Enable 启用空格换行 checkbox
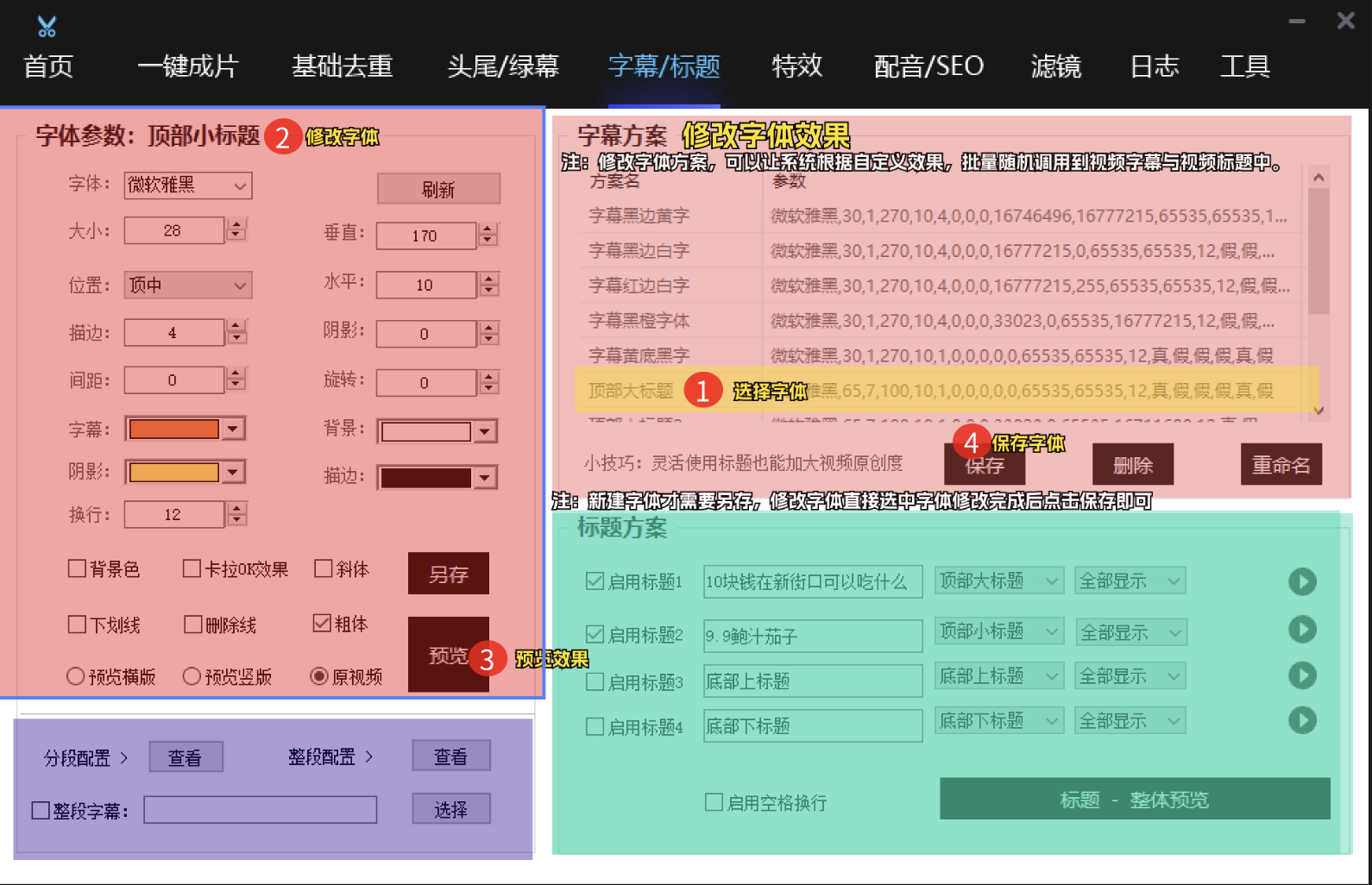Image resolution: width=1372 pixels, height=885 pixels. tap(714, 802)
